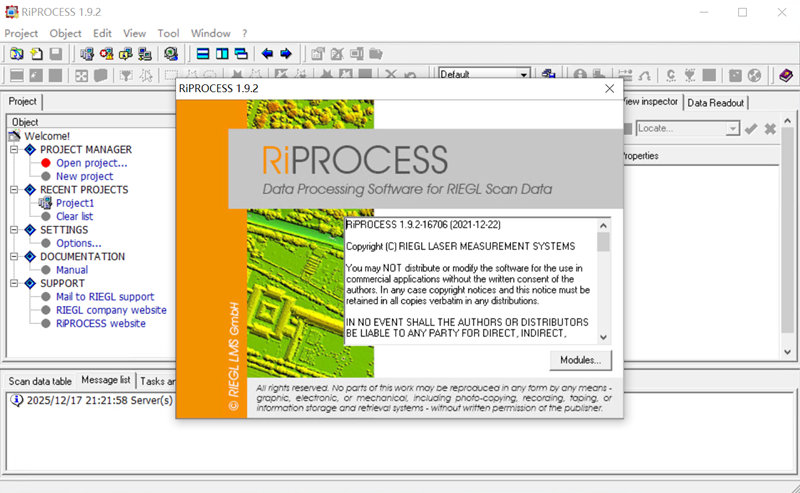Open the Edit menu
The image size is (800, 493).
tap(102, 33)
